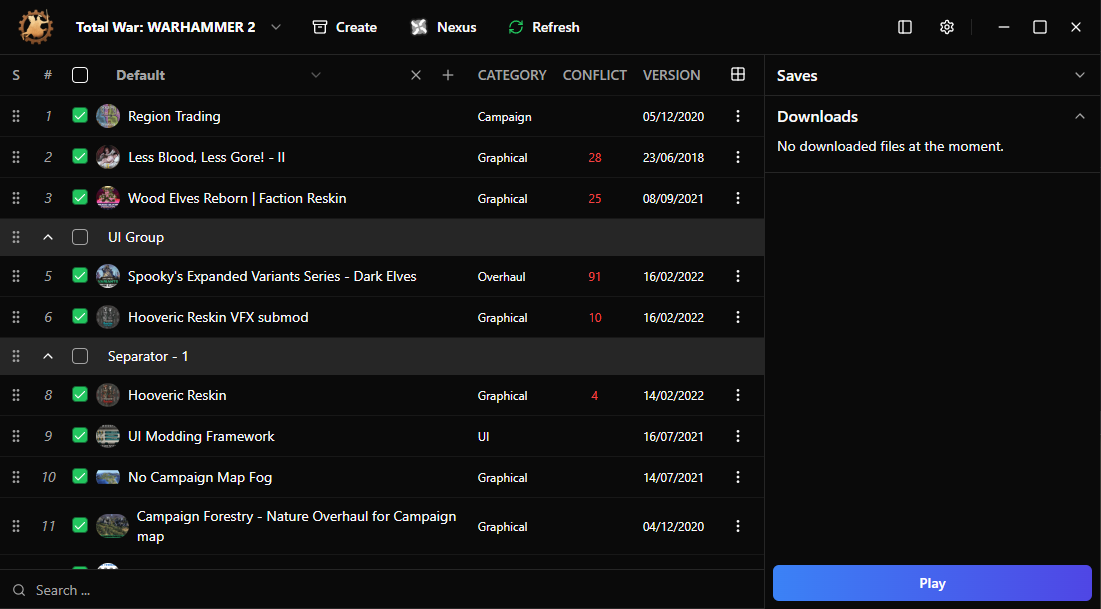Toggle the sidebar panel layout icon

[x=905, y=27]
